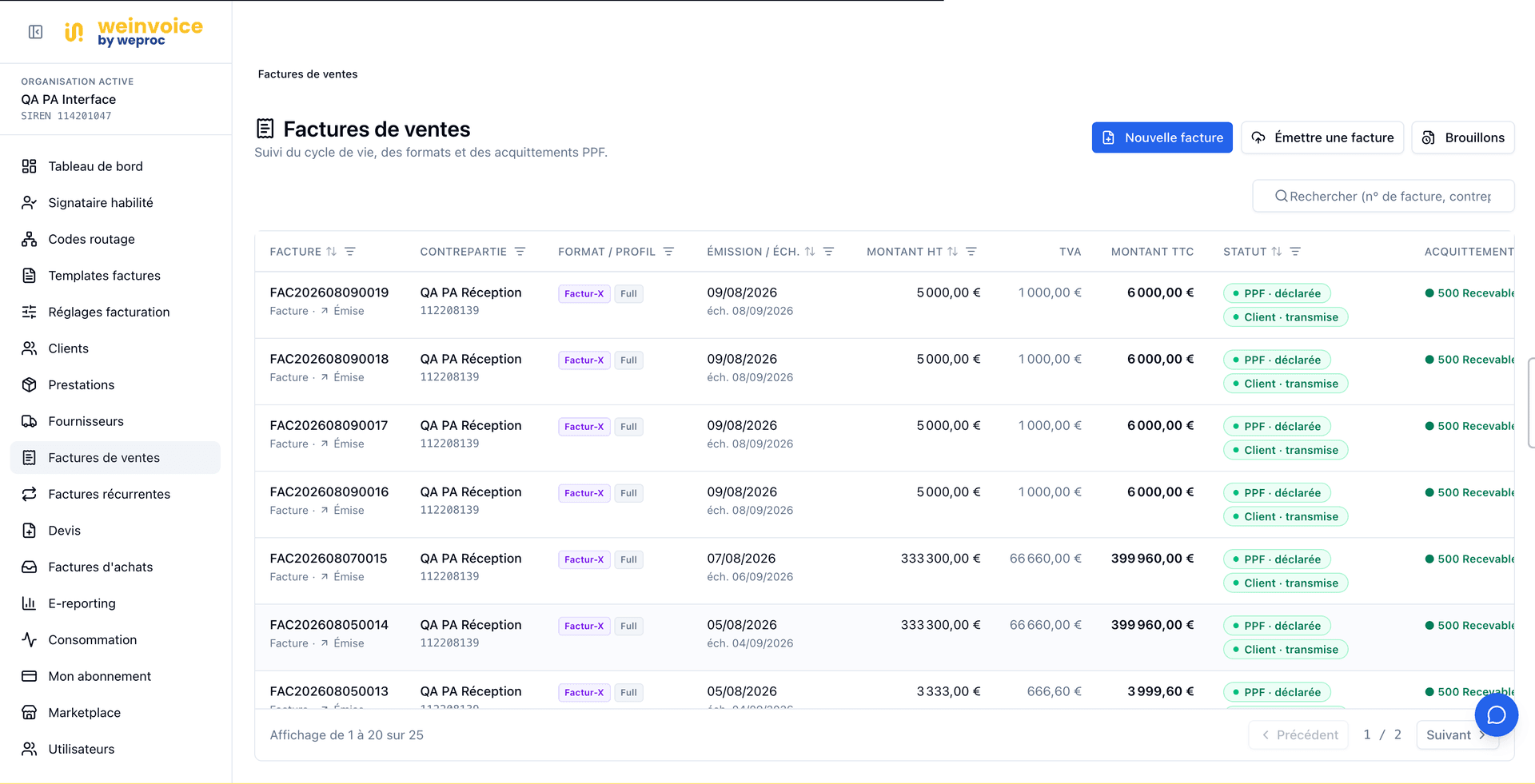The width and height of the screenshot is (1535, 784).
Task: Sort by Montant HT arrows
Action: pos(952,252)
